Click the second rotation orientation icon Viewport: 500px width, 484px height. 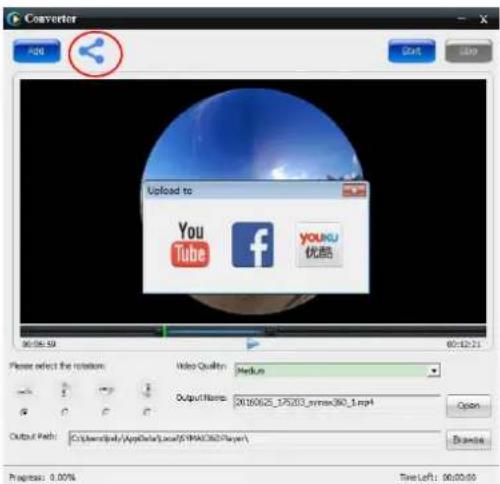[x=65, y=390]
